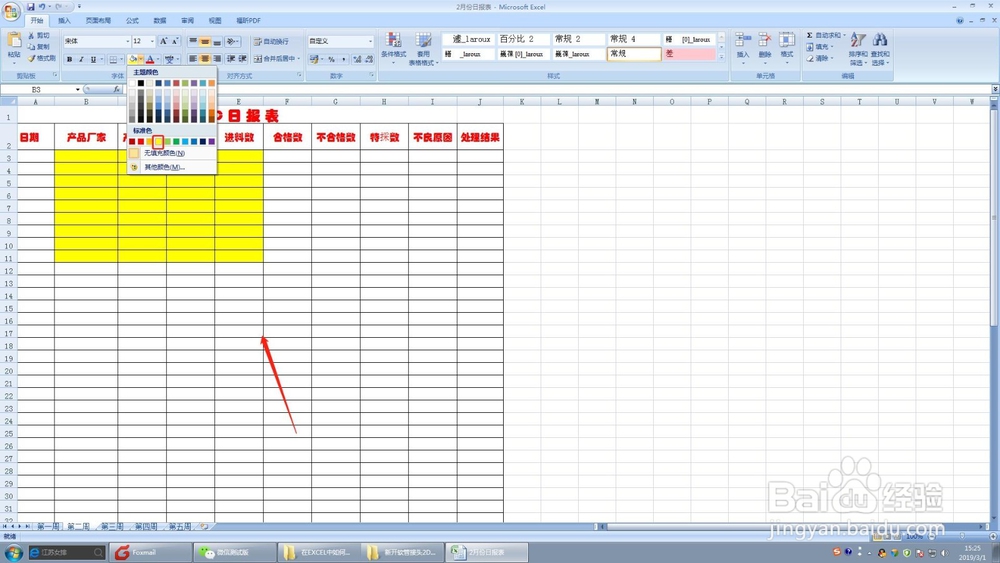Toggle italic formatting (I)
This screenshot has height=563, width=1000.
(81, 59)
